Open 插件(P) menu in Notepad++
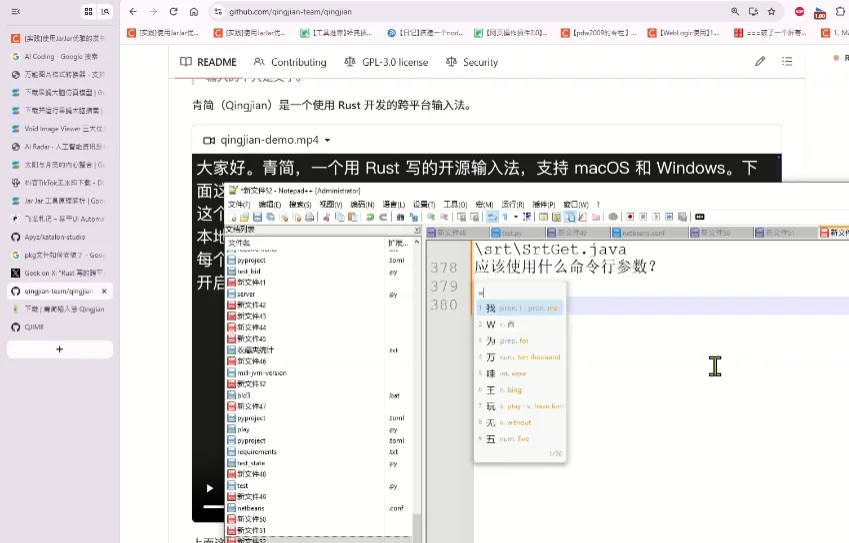The height and width of the screenshot is (543, 849). coord(544,204)
